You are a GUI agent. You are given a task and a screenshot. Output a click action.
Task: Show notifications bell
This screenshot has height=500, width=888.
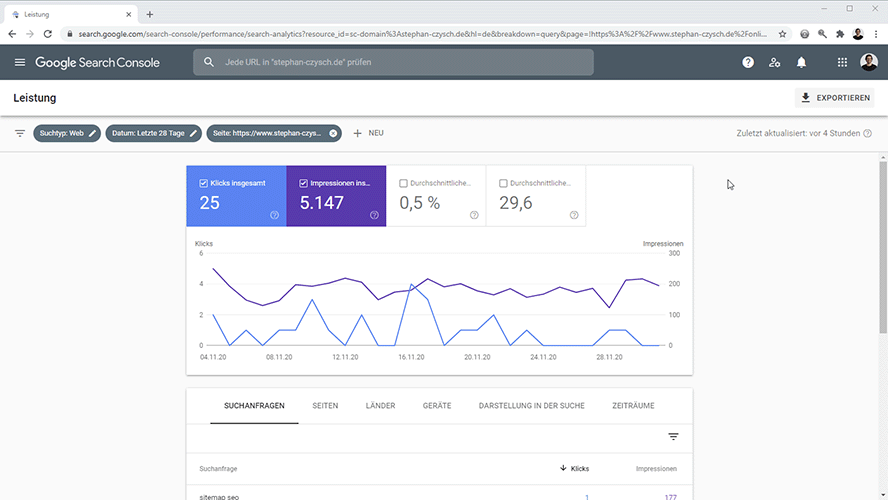pos(801,62)
